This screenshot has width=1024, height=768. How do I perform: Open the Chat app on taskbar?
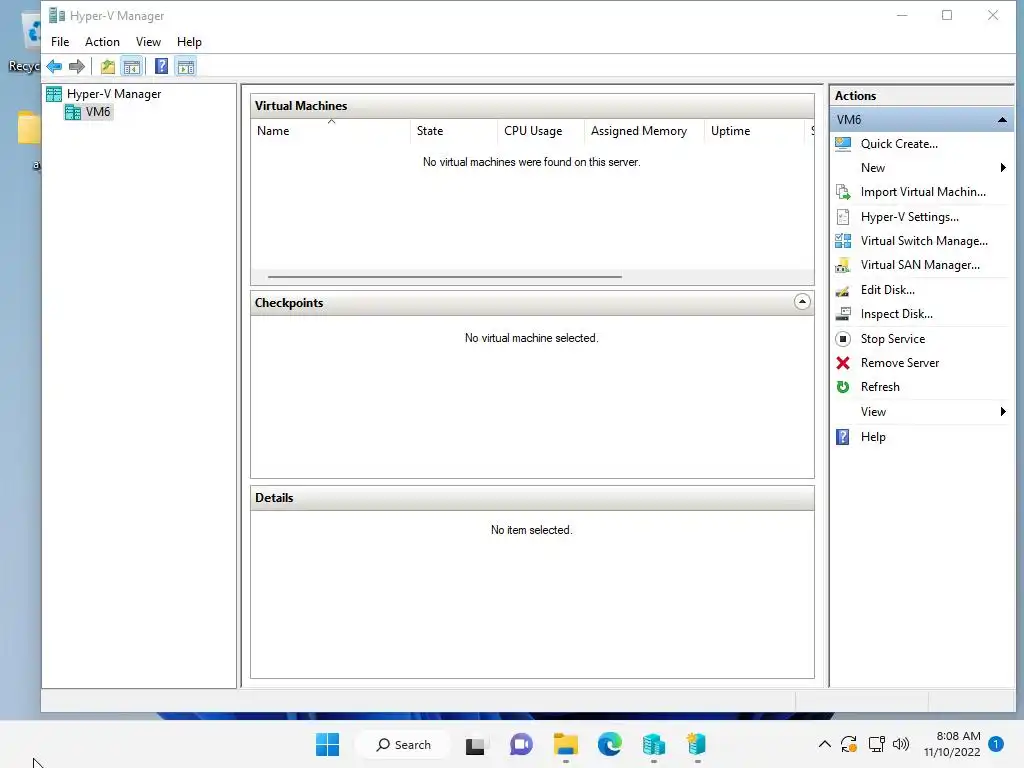click(x=520, y=744)
